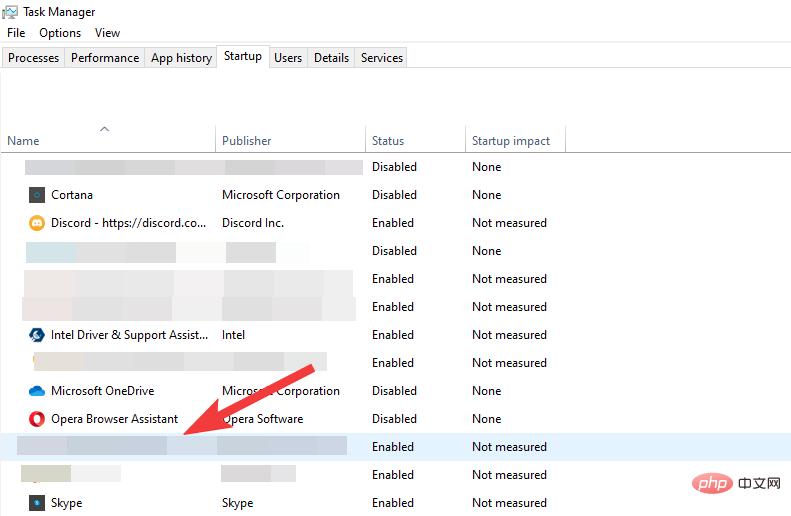Image resolution: width=791 pixels, height=516 pixels.
Task: Click the Intel Driver & Support Assistant icon
Action: click(37, 335)
